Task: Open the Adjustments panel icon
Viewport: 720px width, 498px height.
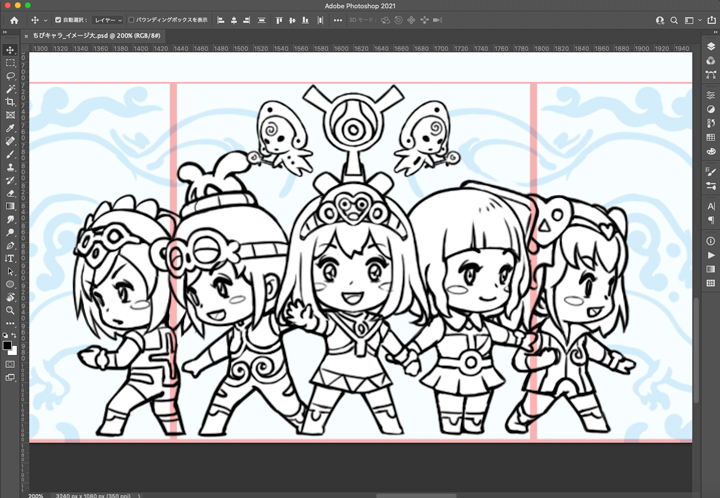Action: click(711, 109)
